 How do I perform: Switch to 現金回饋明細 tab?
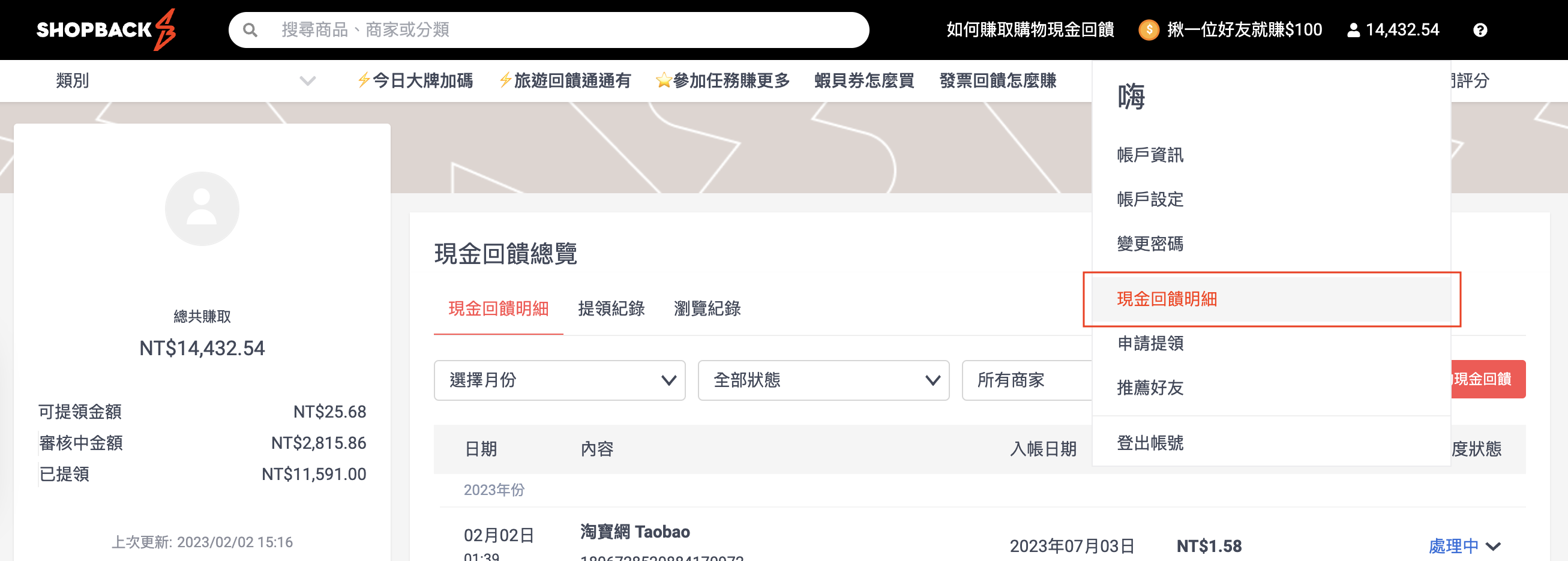499,308
